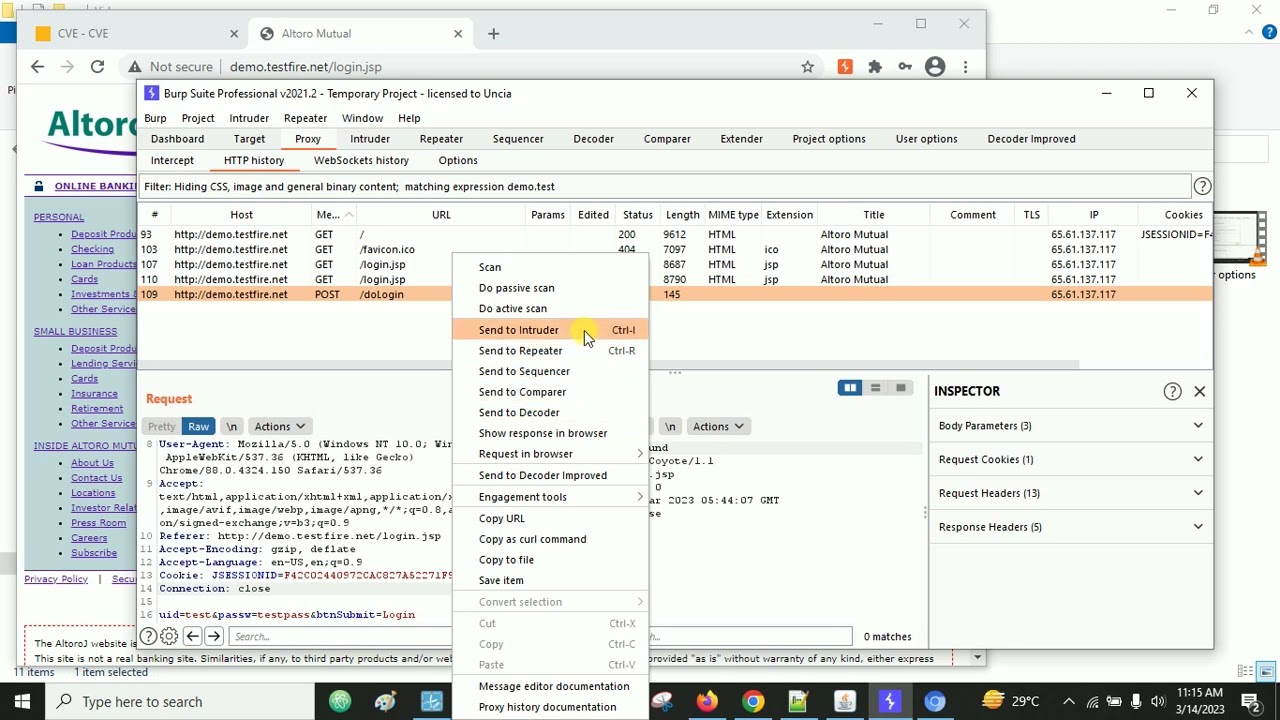Switch request view to Raw

click(198, 426)
